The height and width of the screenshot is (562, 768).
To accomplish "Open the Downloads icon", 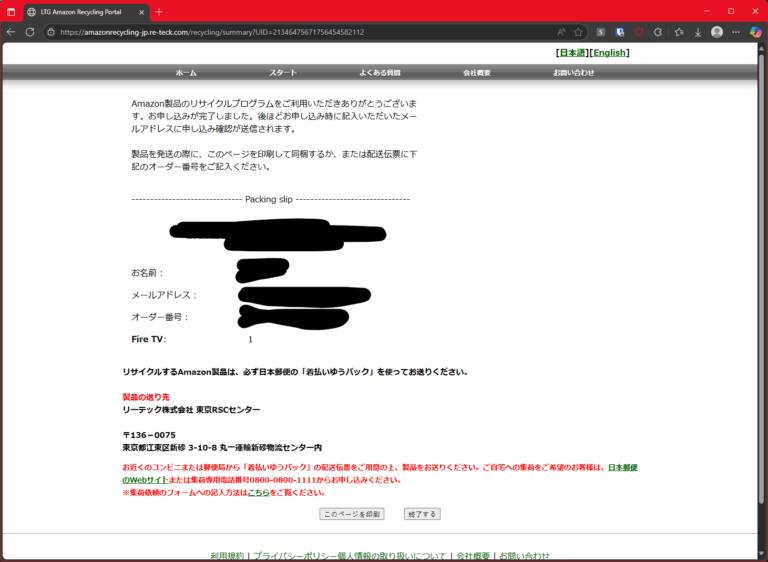I will click(x=698, y=32).
